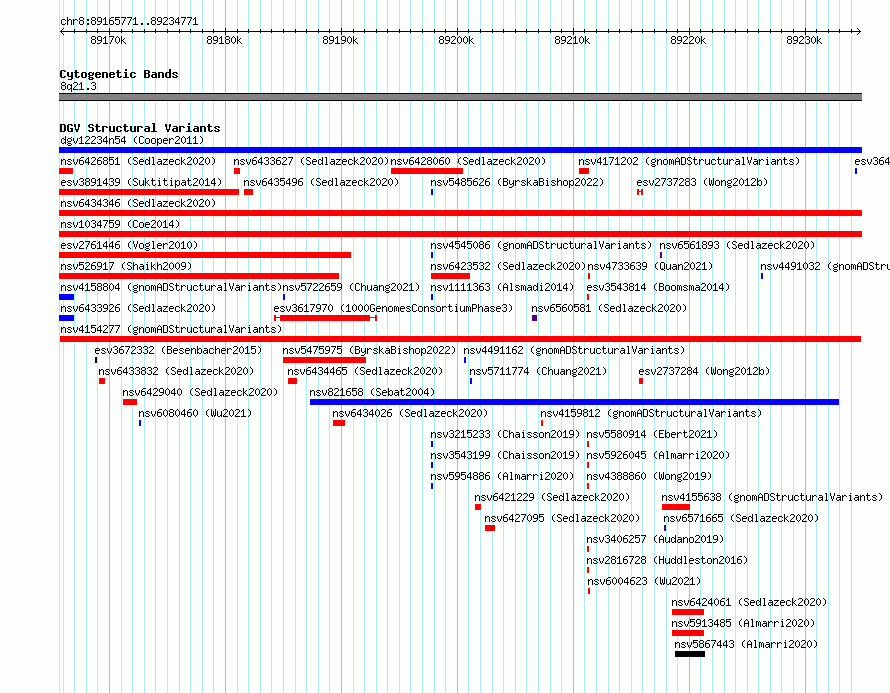Image resolution: width=890 pixels, height=693 pixels.
Task: Click nsv4545086 (gnomADStructuralVariants) label
Action: 541,245
